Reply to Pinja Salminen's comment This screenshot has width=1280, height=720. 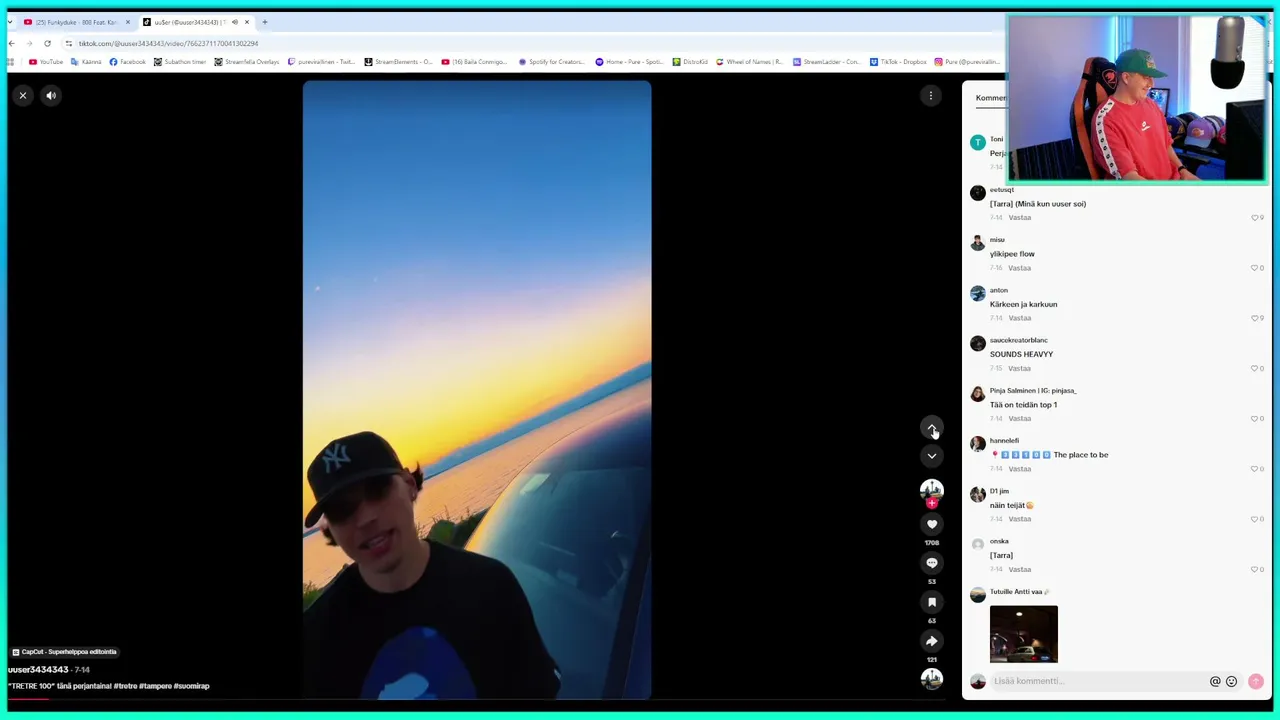(1019, 419)
